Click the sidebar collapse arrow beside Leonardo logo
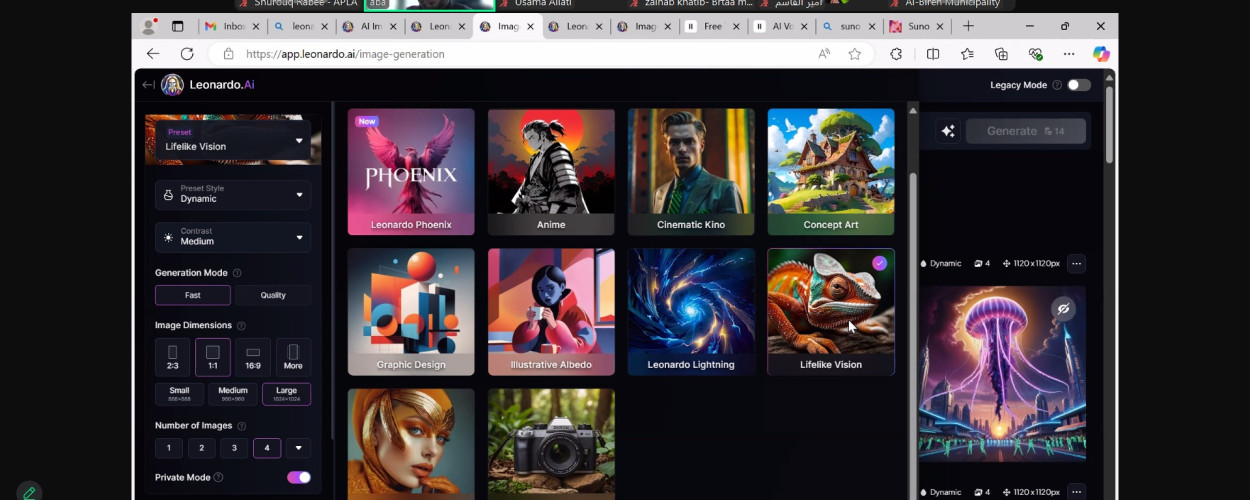The width and height of the screenshot is (1250, 500). pyautogui.click(x=148, y=85)
